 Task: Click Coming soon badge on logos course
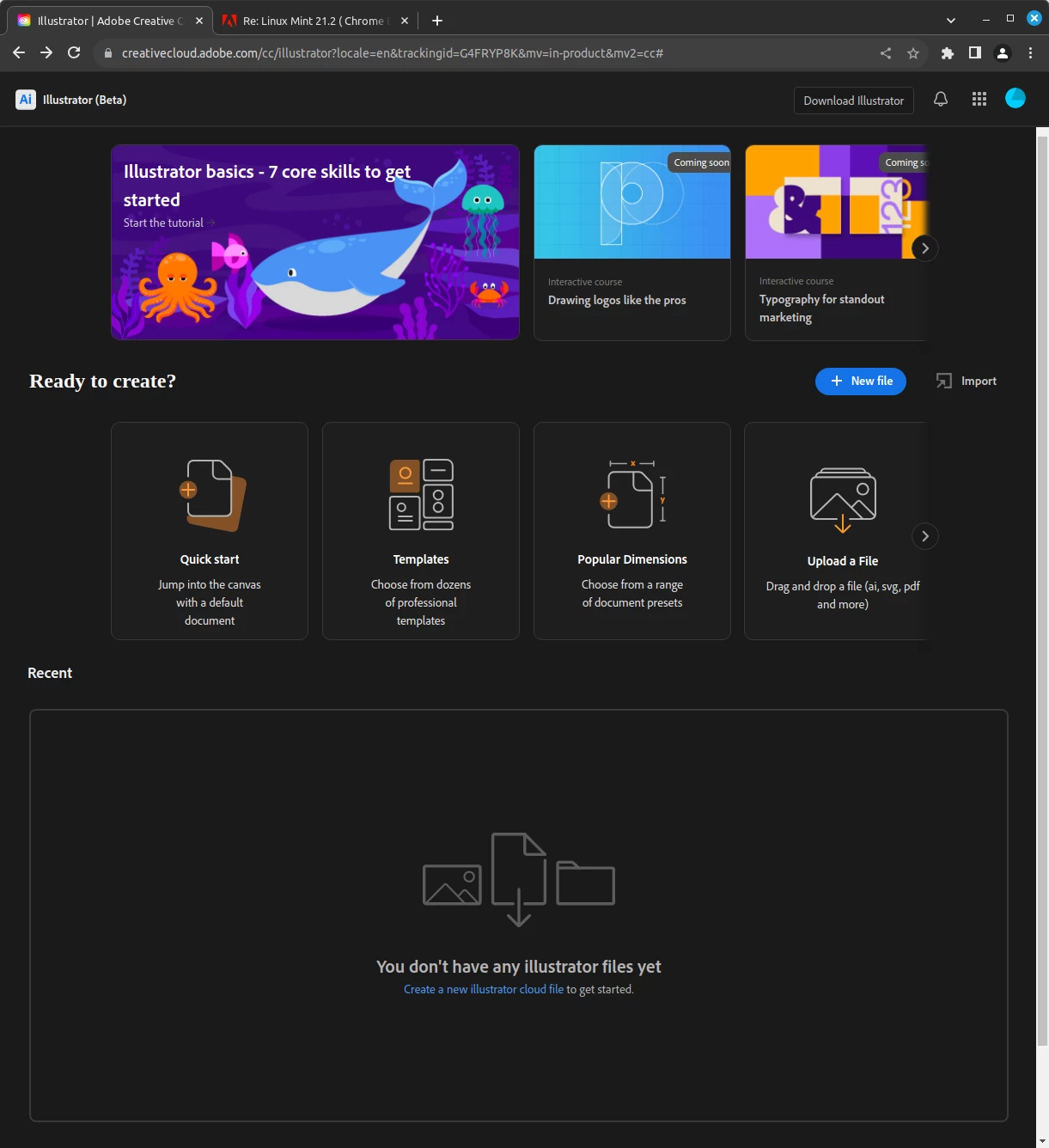pyautogui.click(x=700, y=162)
